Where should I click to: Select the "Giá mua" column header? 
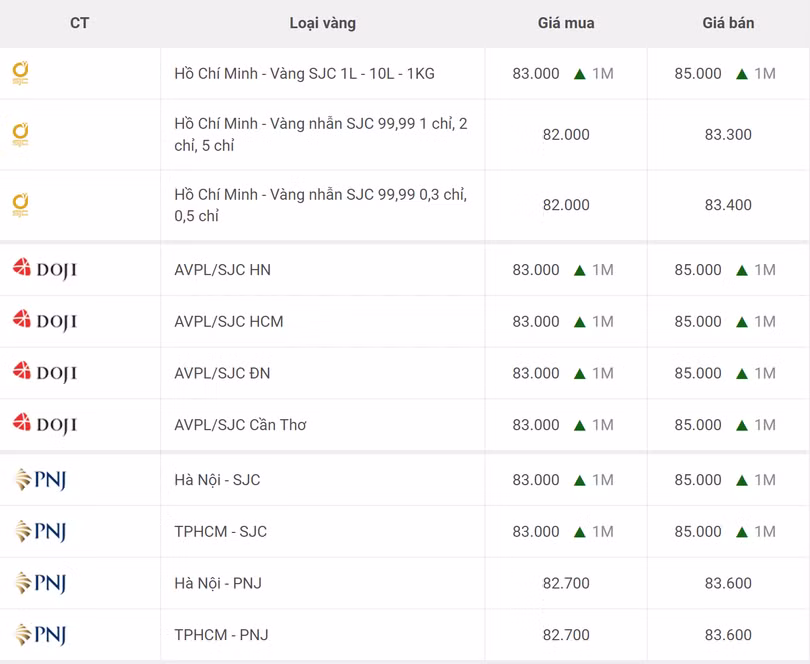[566, 23]
